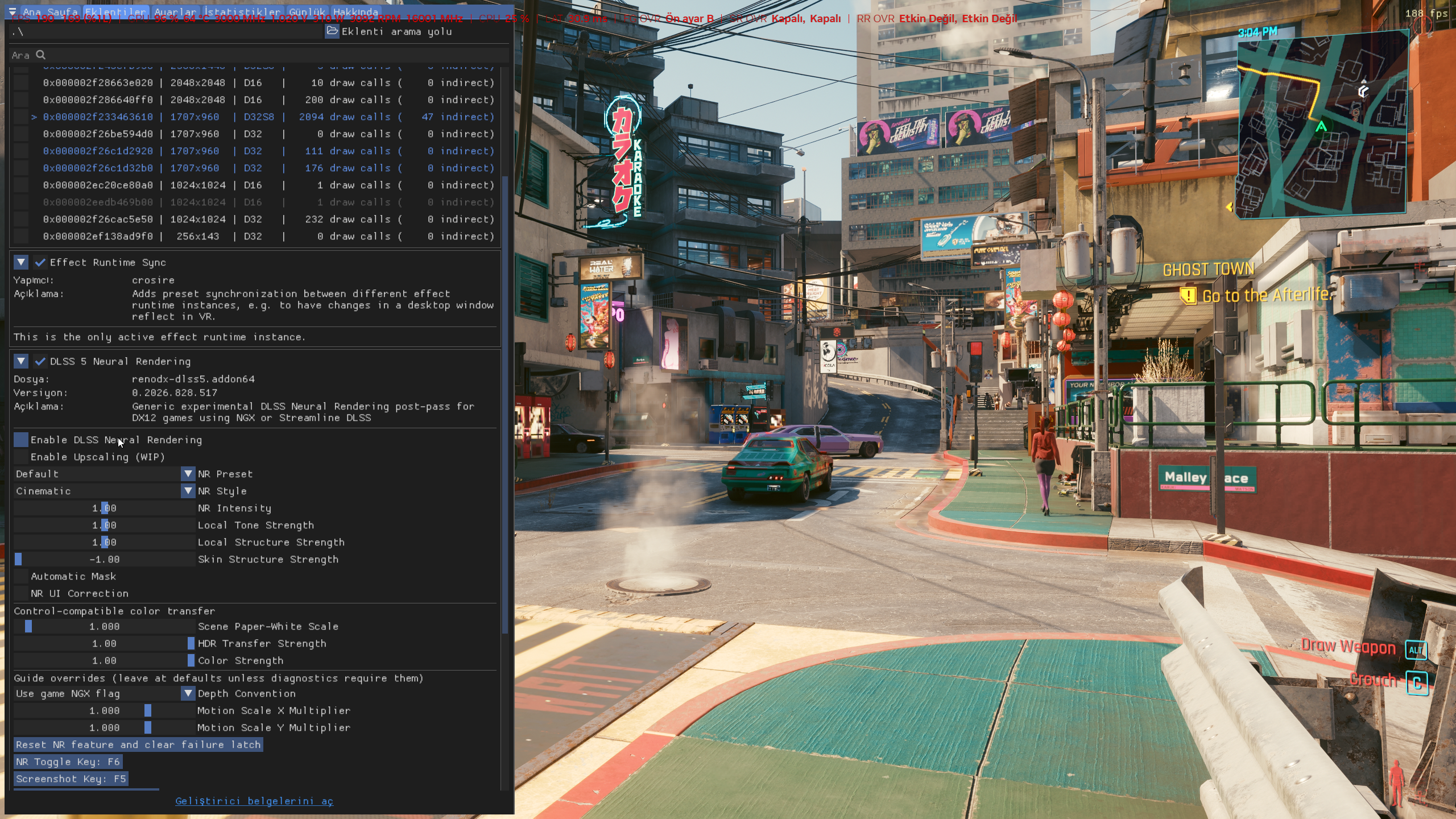Click the Eklenti arama yolu label
Viewport: 1456px width, 819px height.
click(x=397, y=31)
